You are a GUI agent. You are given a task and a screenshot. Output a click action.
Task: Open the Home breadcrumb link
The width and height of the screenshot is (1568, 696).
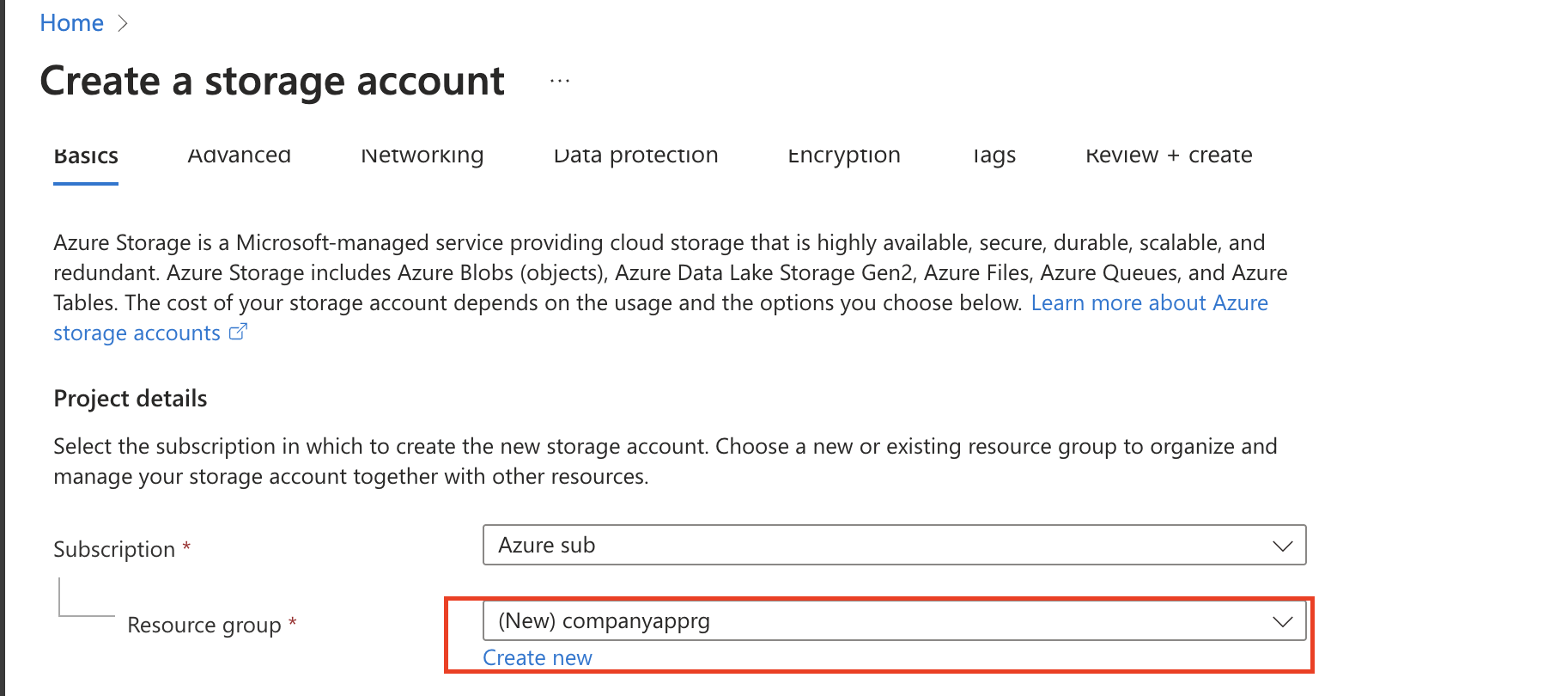pos(71,23)
